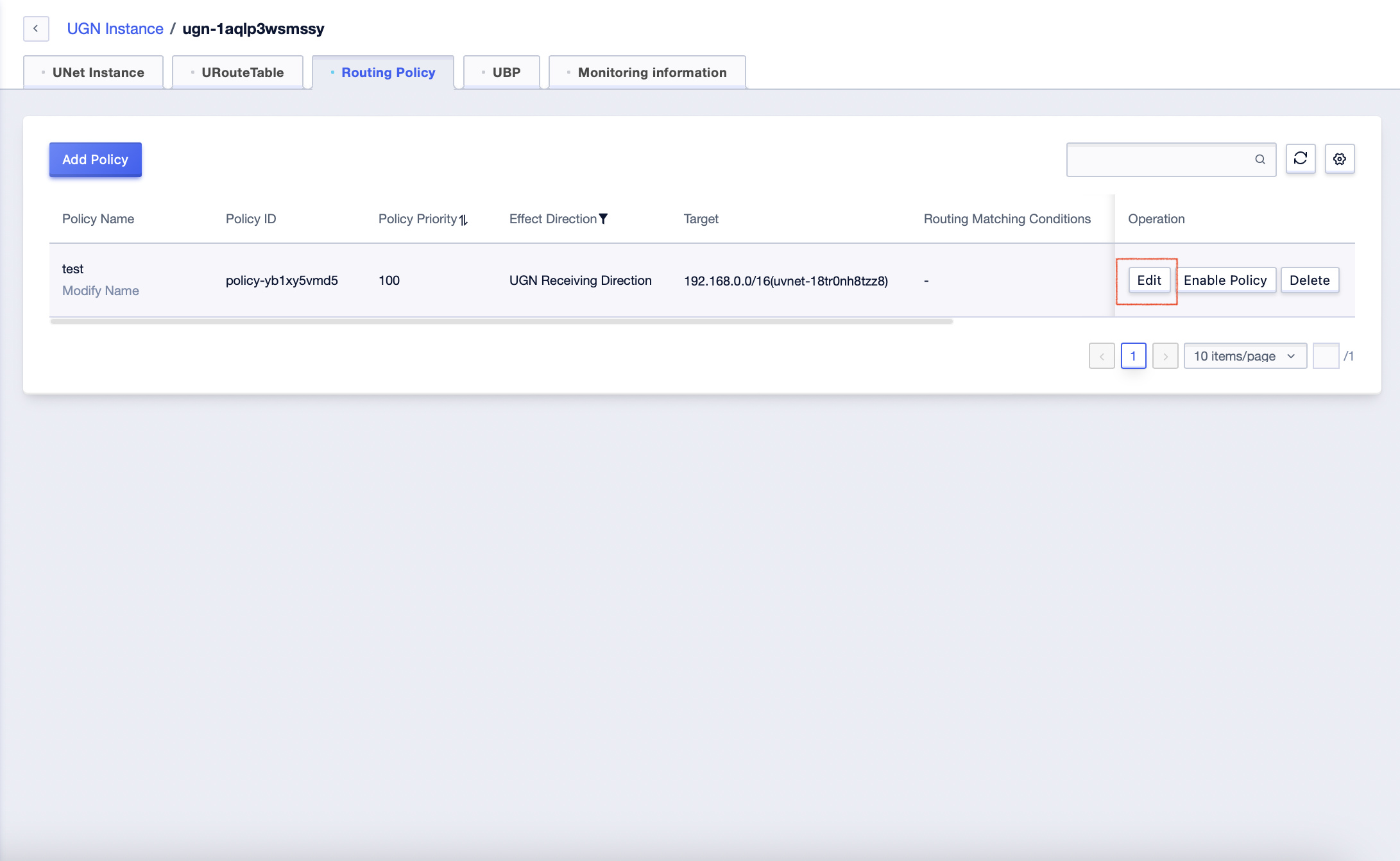Click the page jump input field
The height and width of the screenshot is (861, 1400).
[1326, 356]
